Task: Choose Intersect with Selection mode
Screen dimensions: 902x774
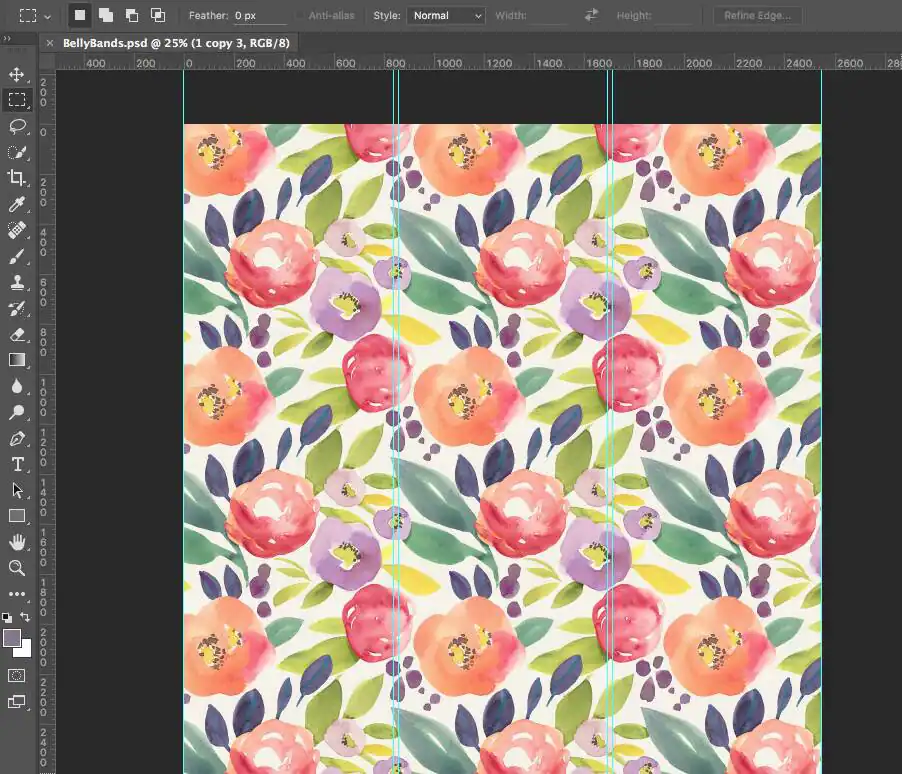Action: click(158, 16)
